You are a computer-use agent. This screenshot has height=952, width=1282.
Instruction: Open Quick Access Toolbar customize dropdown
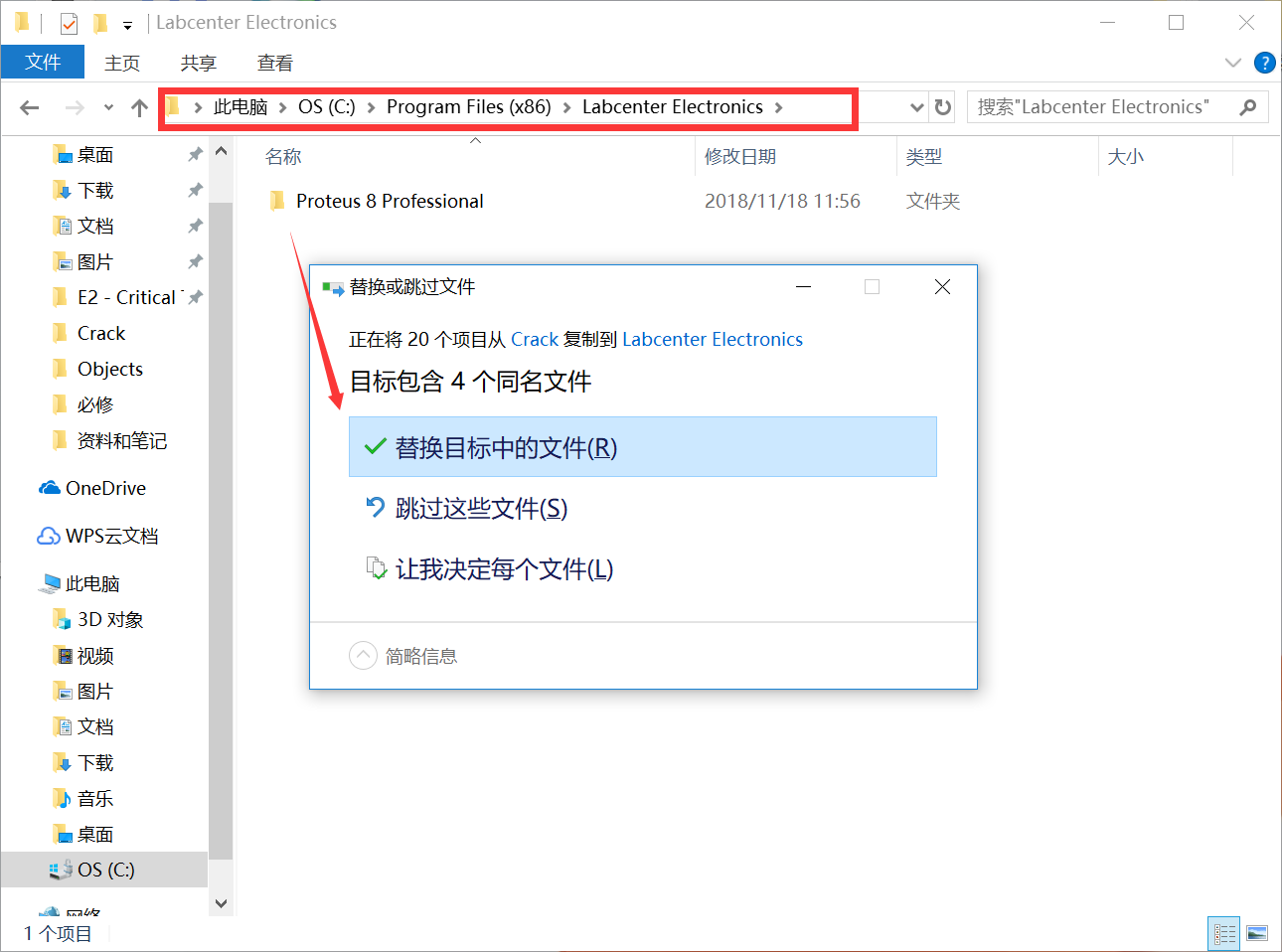tap(127, 25)
